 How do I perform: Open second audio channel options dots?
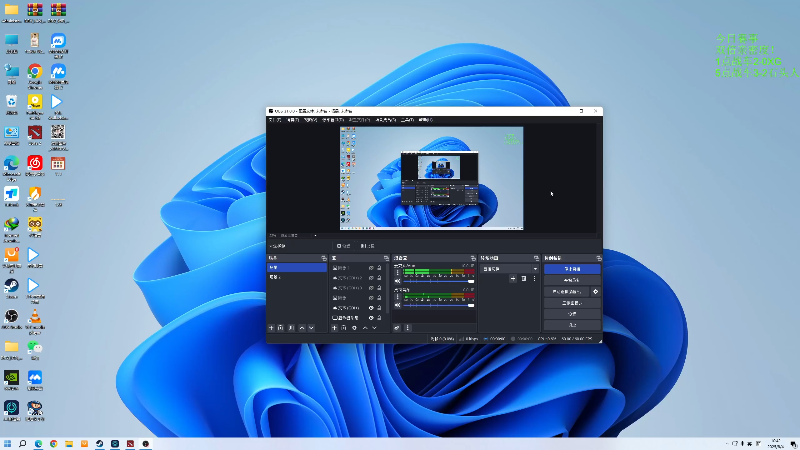(397, 296)
